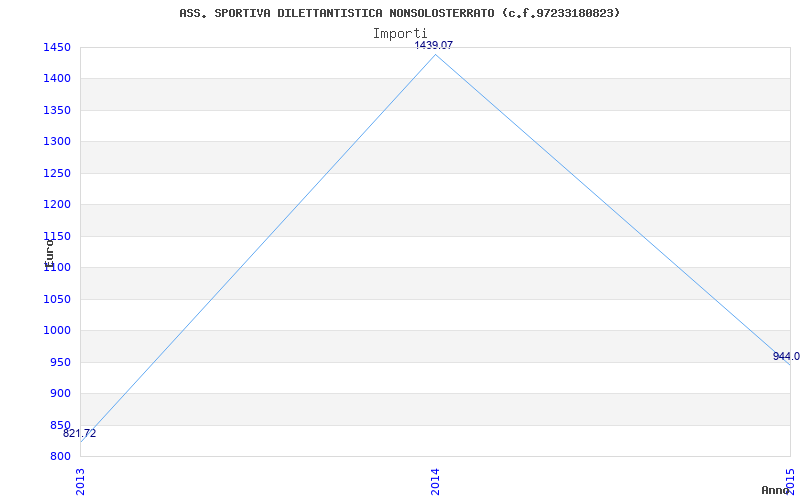The width and height of the screenshot is (800, 500).
Task: Click the chart title ASS. SPORTIVA DILETTANTISTICA NONSOLOSTERRATO
Action: click(x=399, y=13)
